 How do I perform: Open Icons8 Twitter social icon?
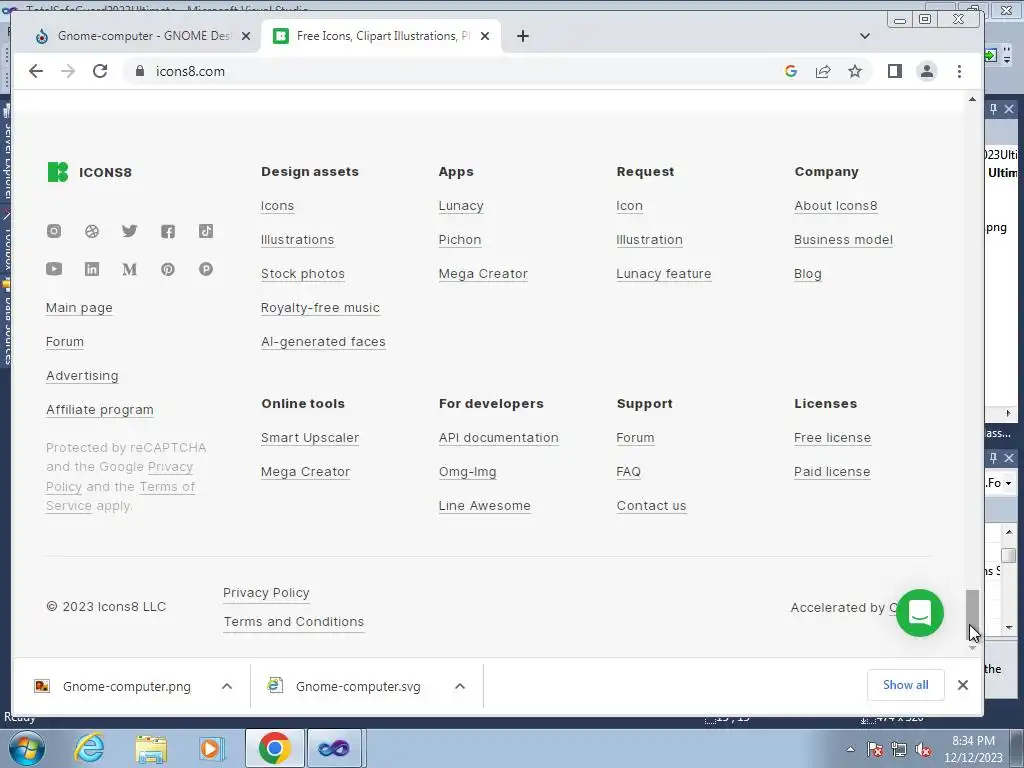point(130,231)
